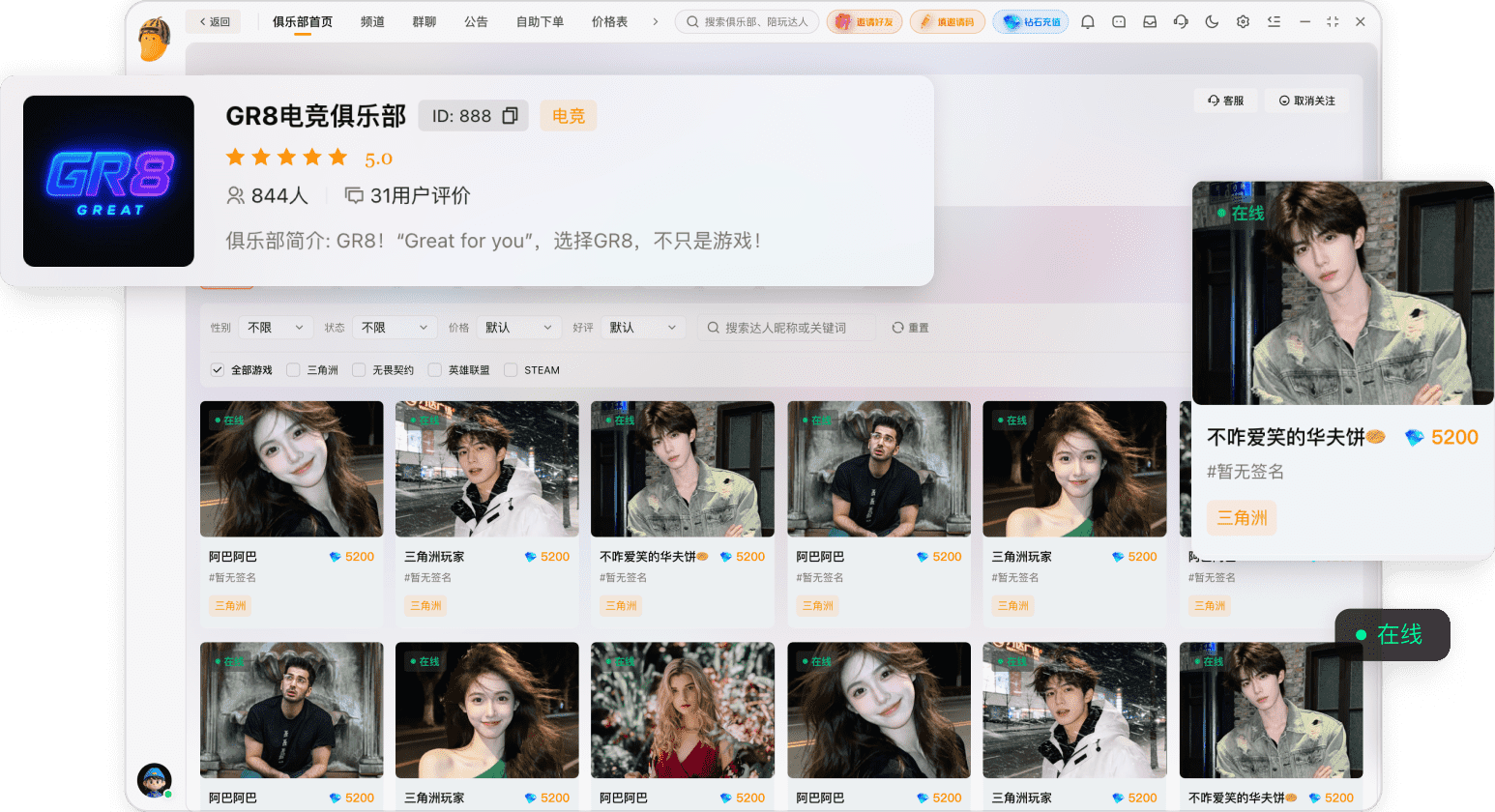Open the 频道 tab

372,21
